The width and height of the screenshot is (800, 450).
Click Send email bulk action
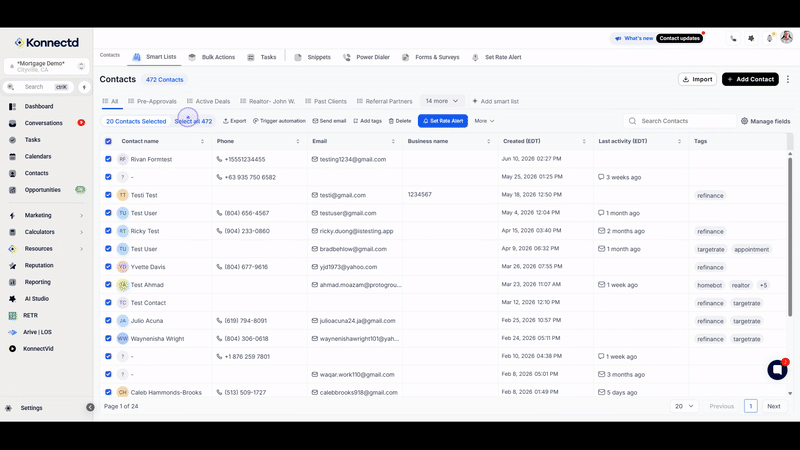pyautogui.click(x=329, y=121)
